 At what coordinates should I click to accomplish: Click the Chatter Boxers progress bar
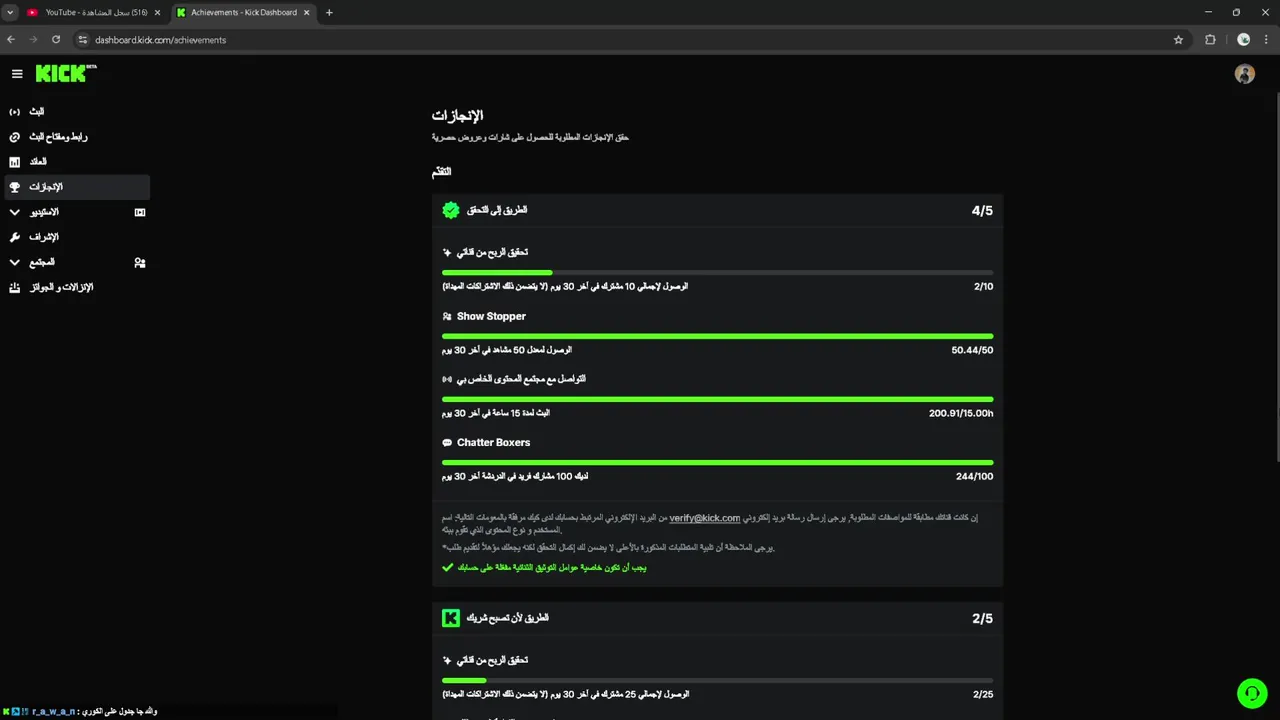pyautogui.click(x=717, y=463)
